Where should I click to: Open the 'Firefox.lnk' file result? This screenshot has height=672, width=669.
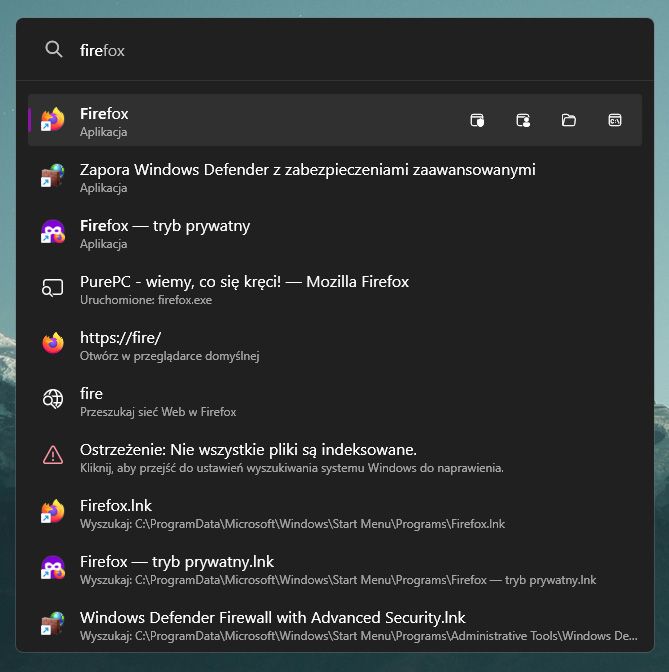(x=335, y=512)
